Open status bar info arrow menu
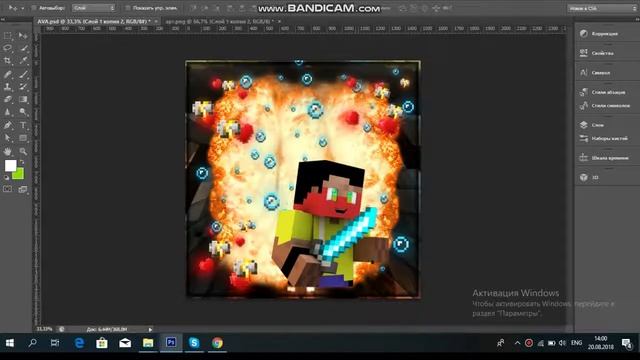This screenshot has height=360, width=640. 150,329
